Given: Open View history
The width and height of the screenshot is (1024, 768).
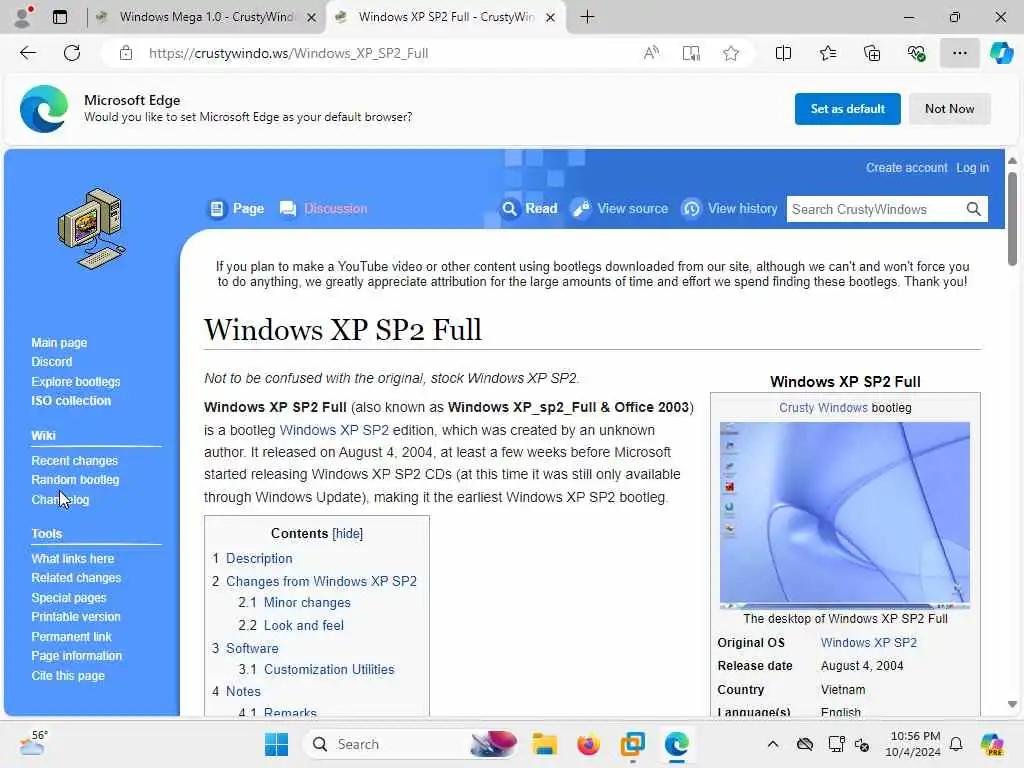Looking at the screenshot, I should pyautogui.click(x=729, y=208).
